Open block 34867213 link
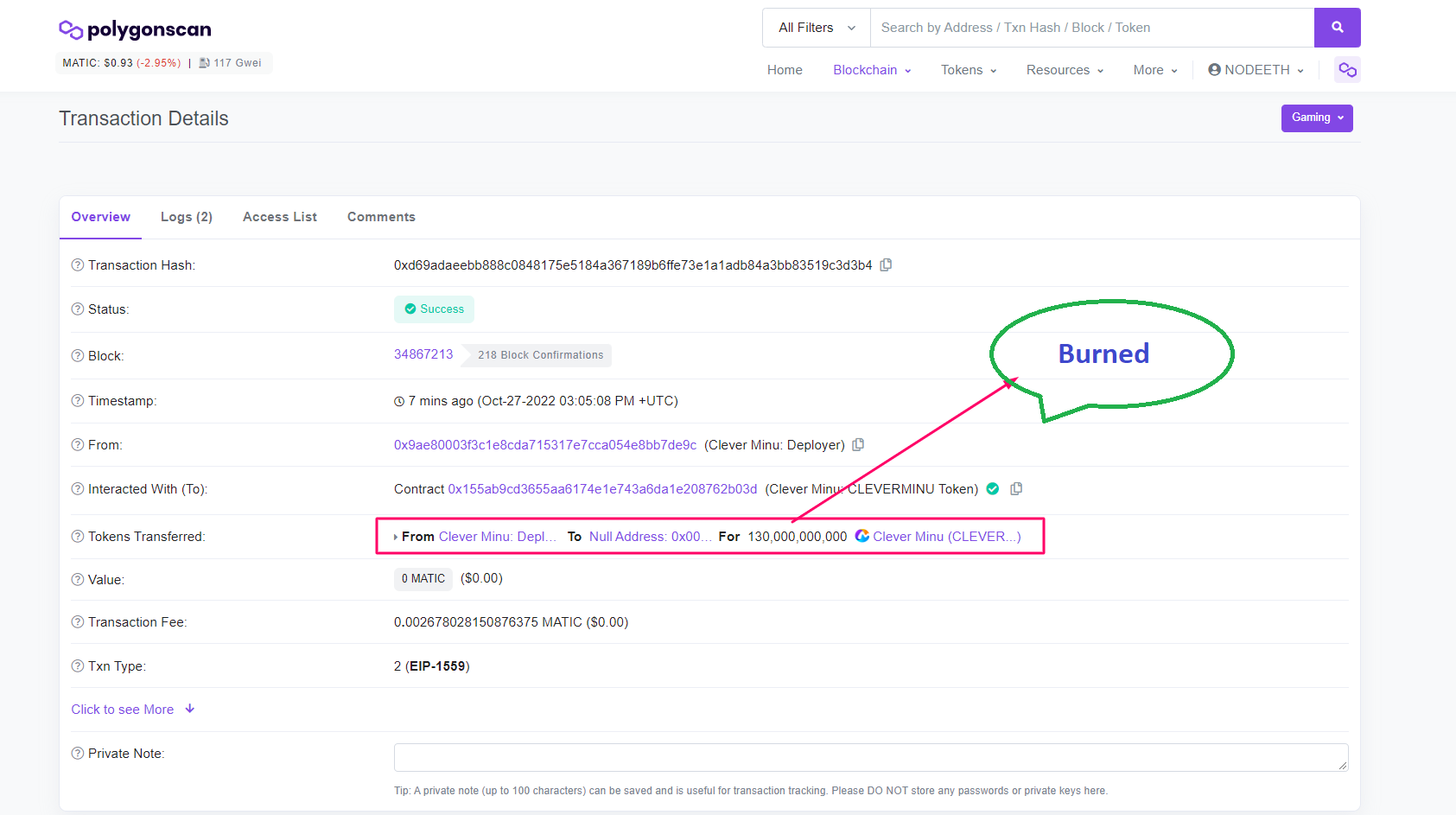Image resolution: width=1456 pixels, height=815 pixels. [423, 354]
